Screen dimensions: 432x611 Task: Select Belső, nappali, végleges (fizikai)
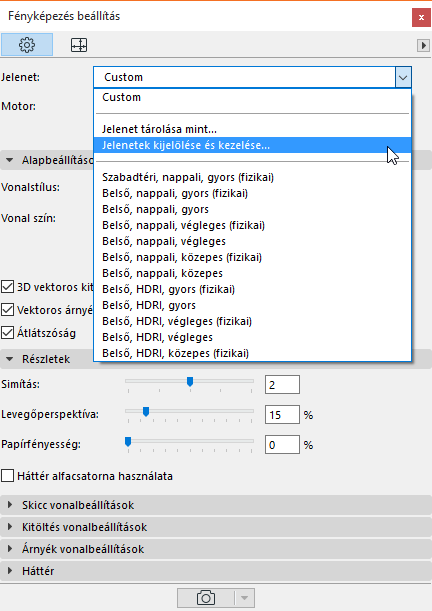252,225
